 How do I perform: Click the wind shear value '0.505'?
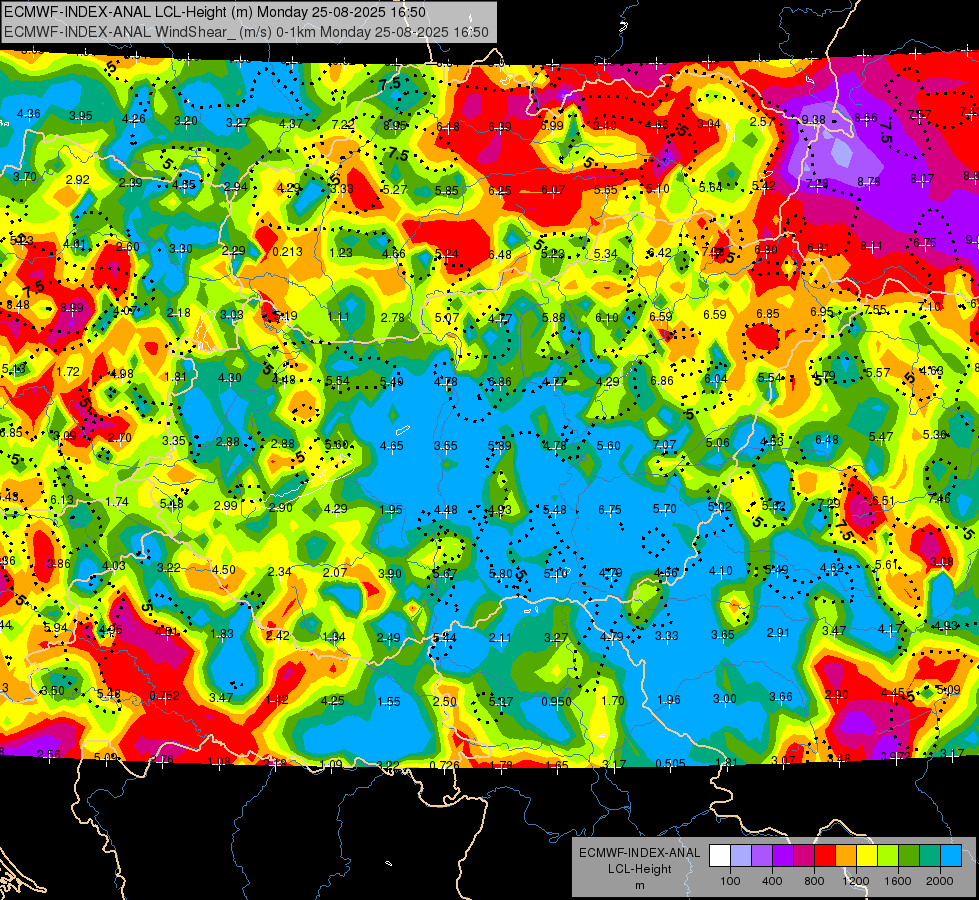click(671, 763)
